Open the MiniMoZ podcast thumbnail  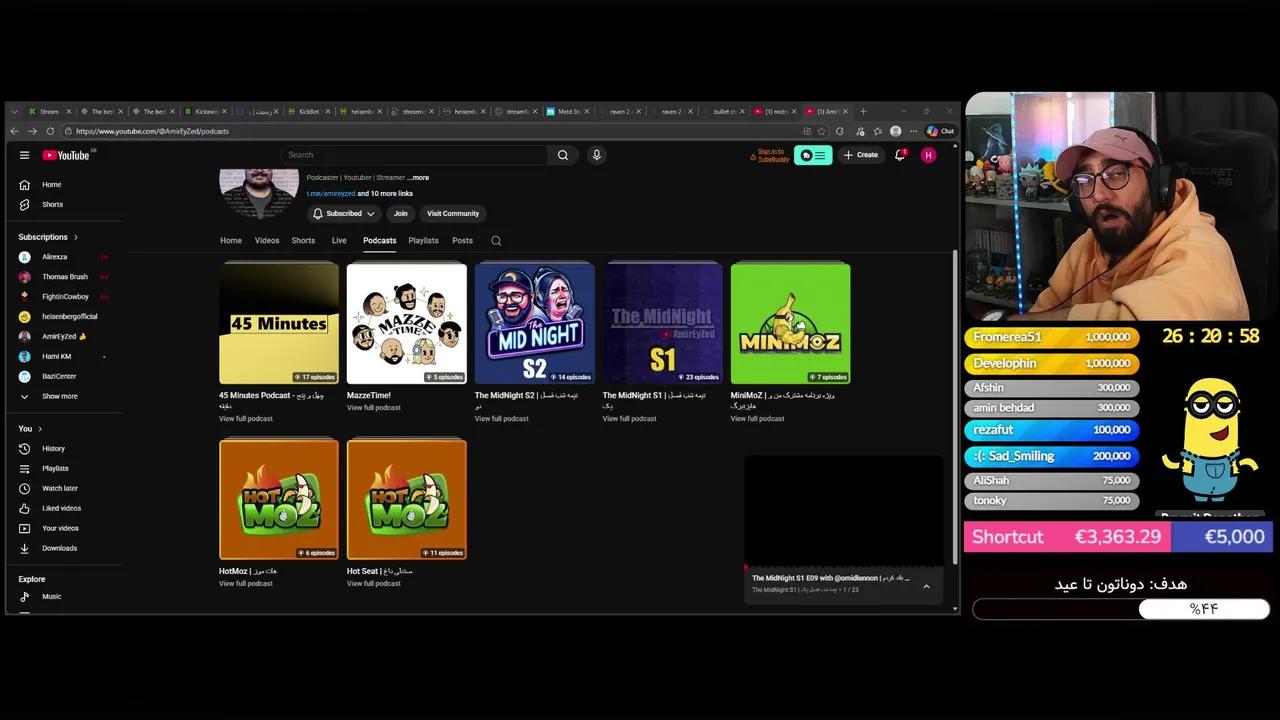coord(791,323)
